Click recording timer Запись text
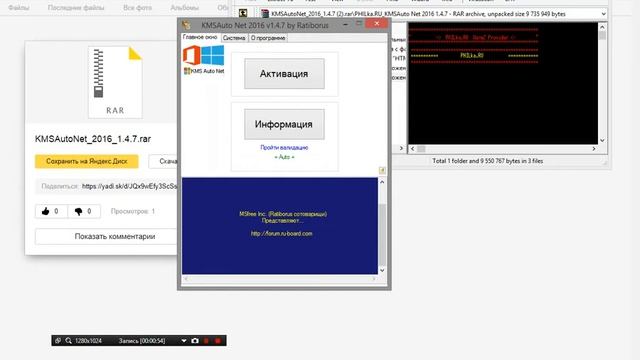 [x=142, y=340]
